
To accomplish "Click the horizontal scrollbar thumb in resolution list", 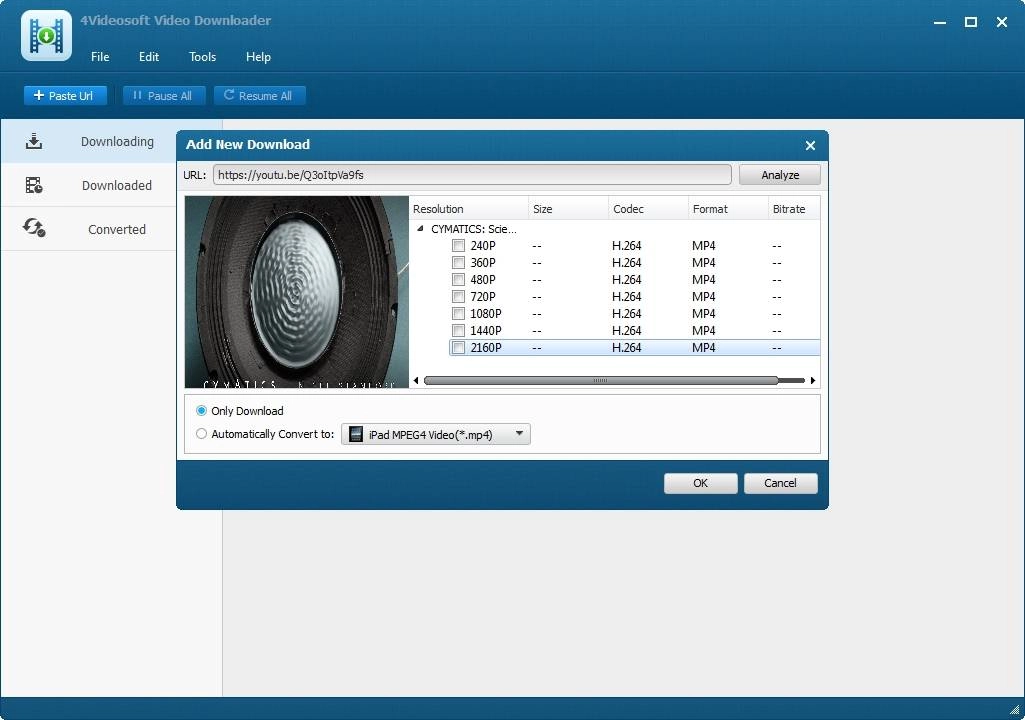I will tap(601, 380).
